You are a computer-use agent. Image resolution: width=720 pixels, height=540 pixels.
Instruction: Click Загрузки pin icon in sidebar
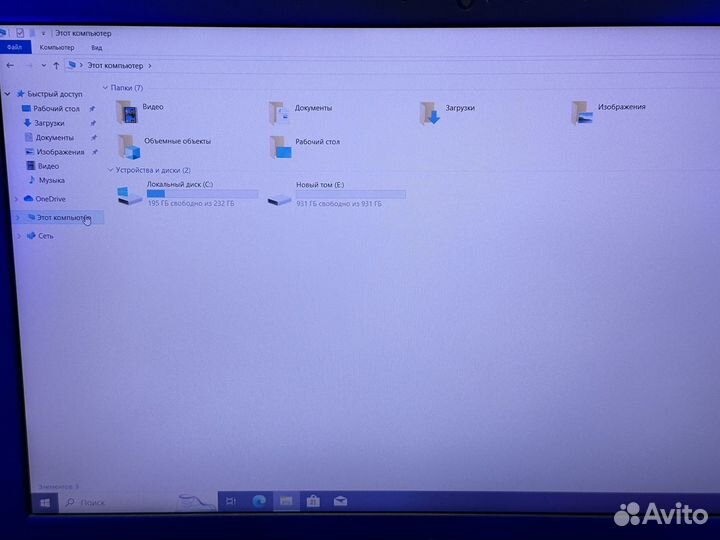(93, 123)
